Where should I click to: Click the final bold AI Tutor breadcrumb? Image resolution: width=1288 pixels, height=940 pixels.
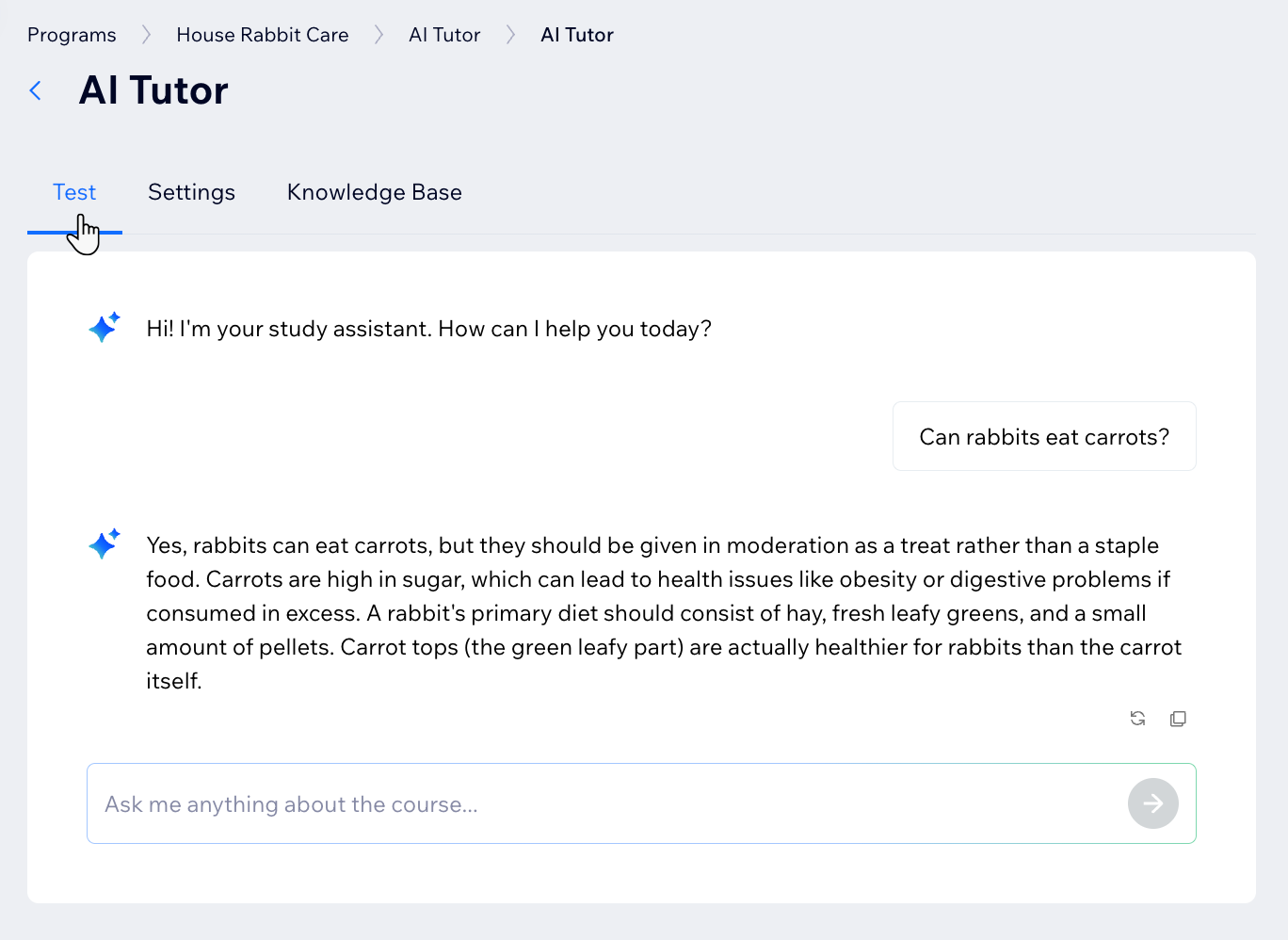[576, 35]
